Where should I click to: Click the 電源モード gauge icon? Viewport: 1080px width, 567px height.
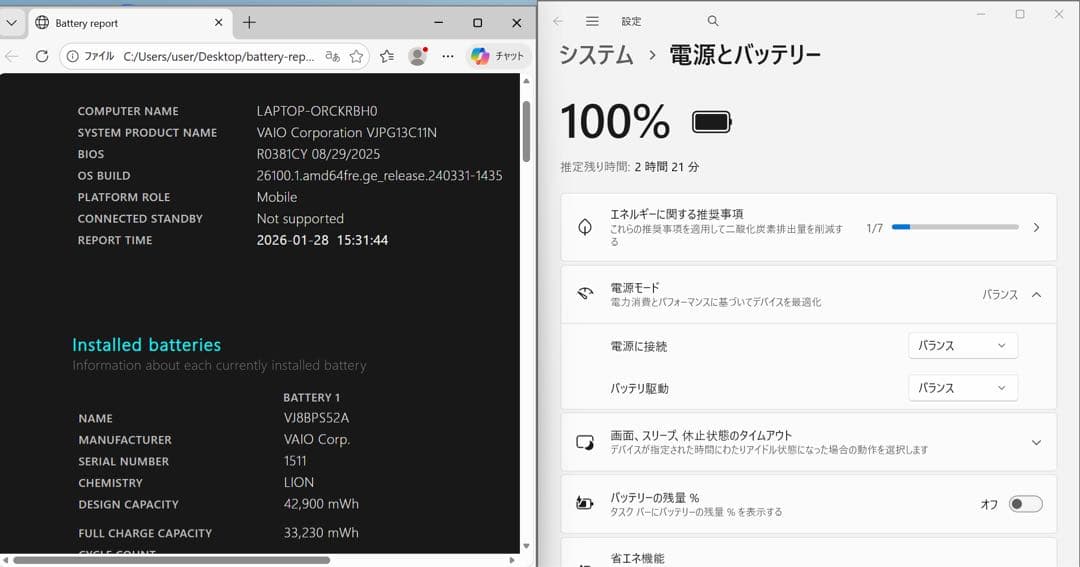point(585,294)
